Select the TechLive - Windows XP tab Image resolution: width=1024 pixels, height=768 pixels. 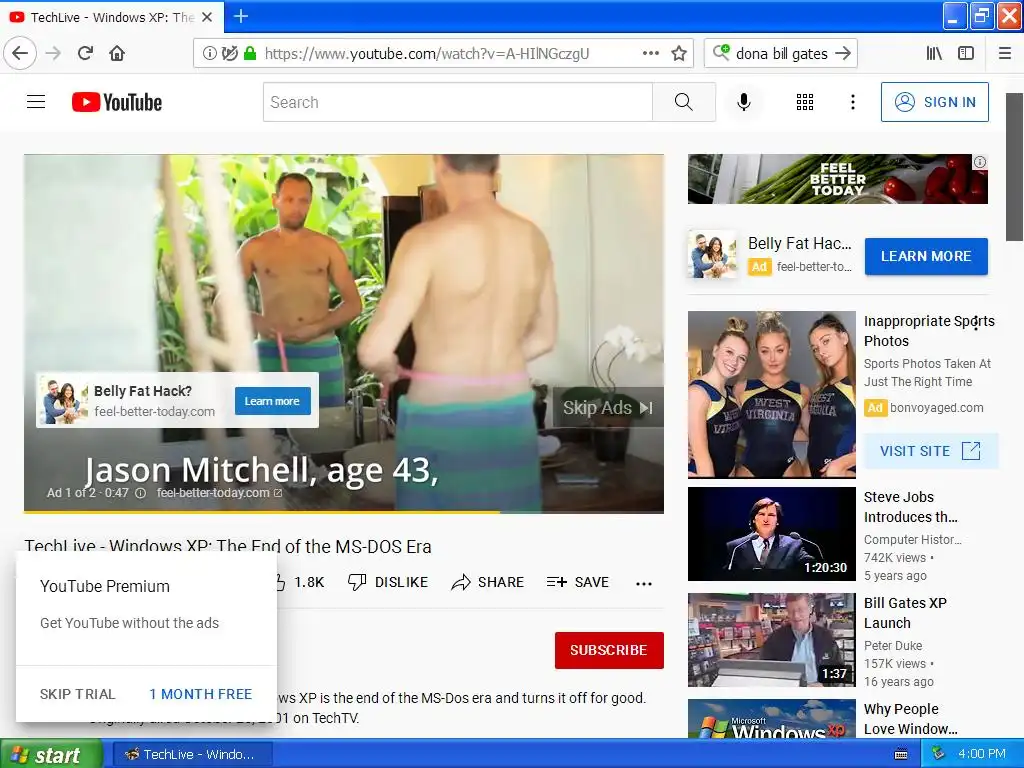[x=111, y=17]
